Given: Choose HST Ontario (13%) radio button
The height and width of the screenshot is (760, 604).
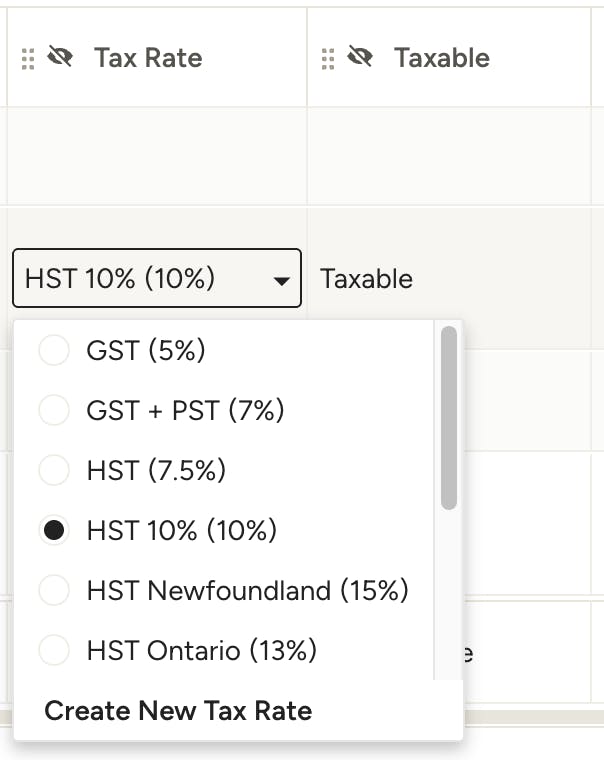Looking at the screenshot, I should click(54, 650).
